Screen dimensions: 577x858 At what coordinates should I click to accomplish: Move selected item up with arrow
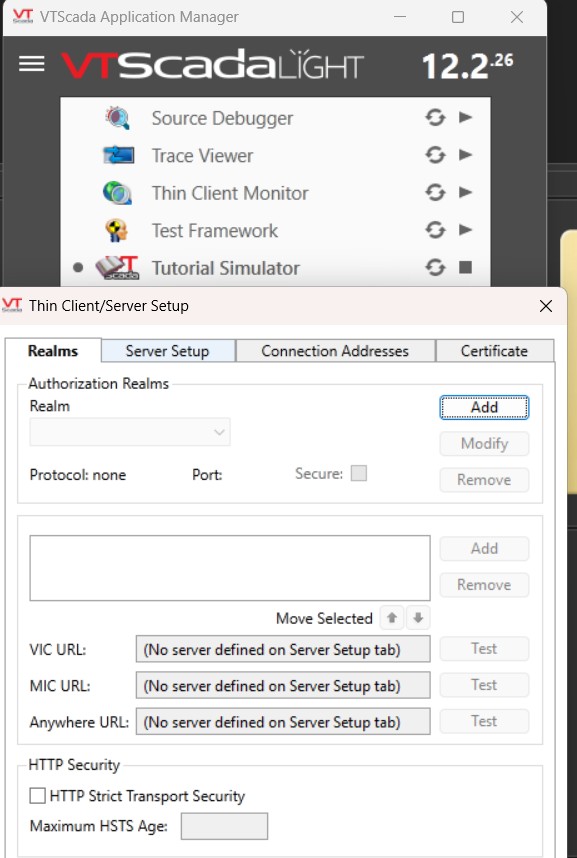tap(392, 618)
